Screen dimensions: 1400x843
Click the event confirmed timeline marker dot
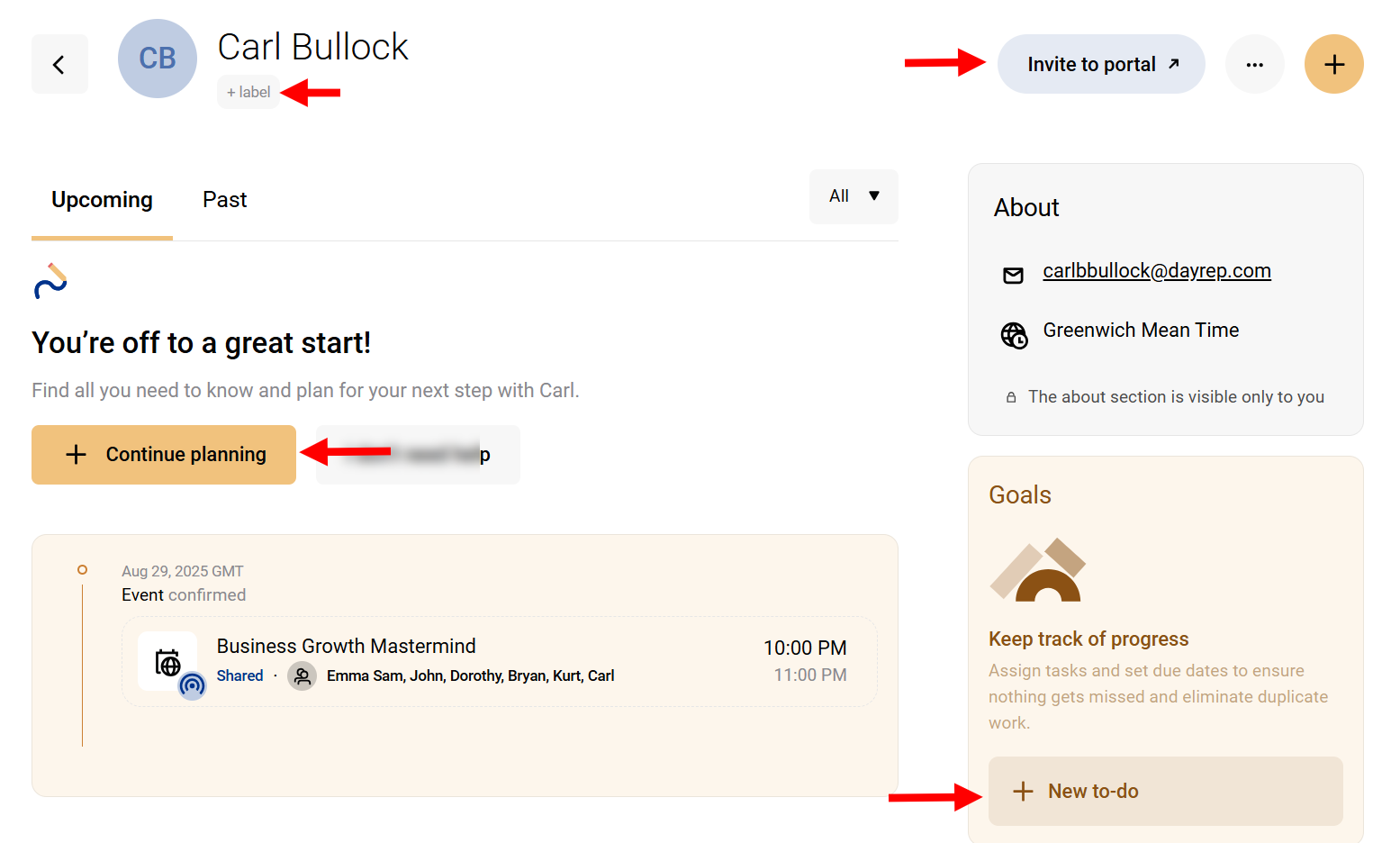(82, 570)
